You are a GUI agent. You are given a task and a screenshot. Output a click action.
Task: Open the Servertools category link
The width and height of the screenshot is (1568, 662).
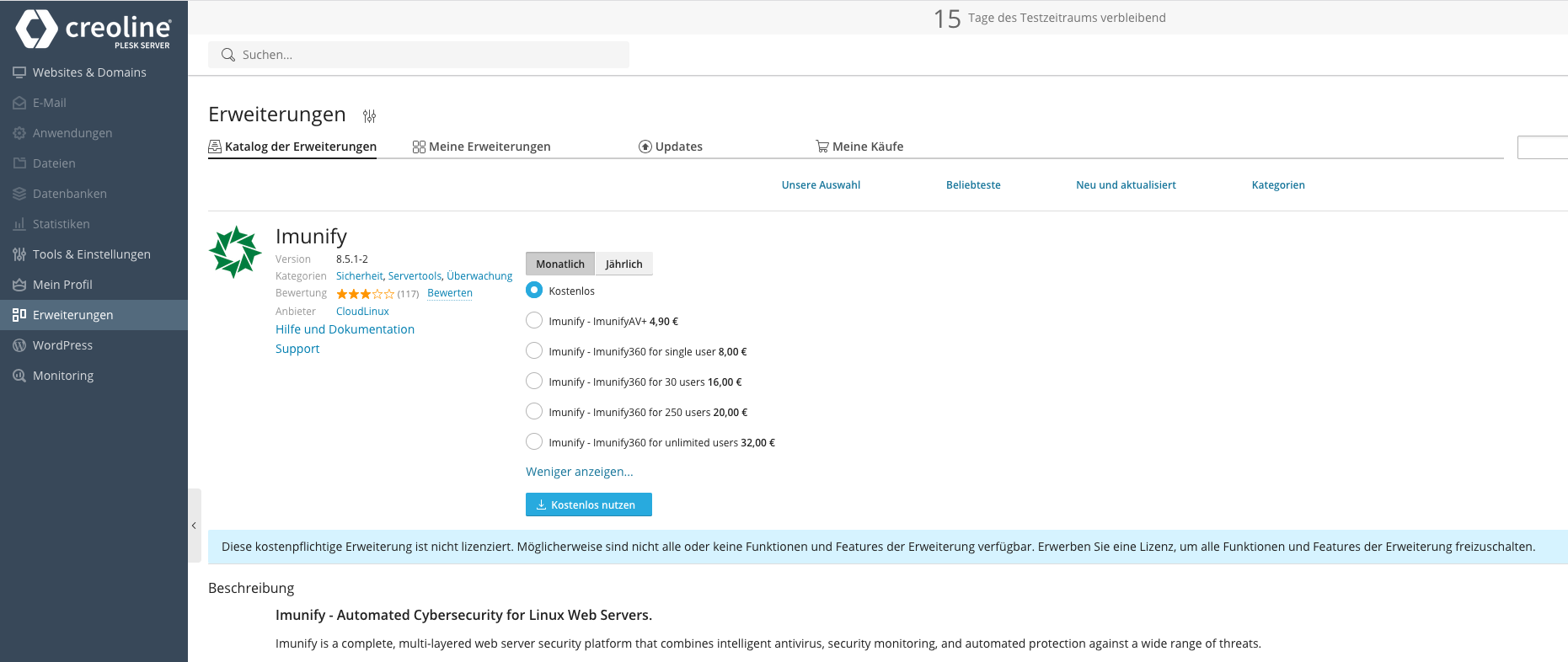(415, 276)
